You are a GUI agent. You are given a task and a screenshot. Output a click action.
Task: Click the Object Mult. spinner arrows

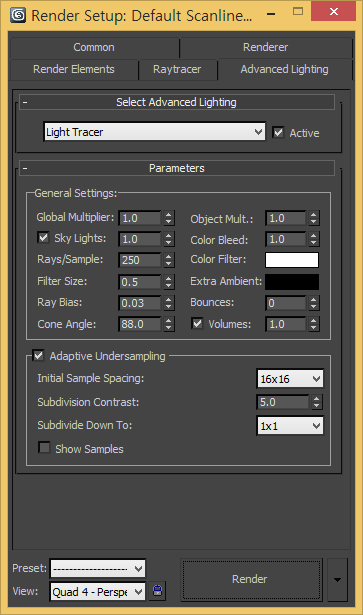pyautogui.click(x=314, y=218)
